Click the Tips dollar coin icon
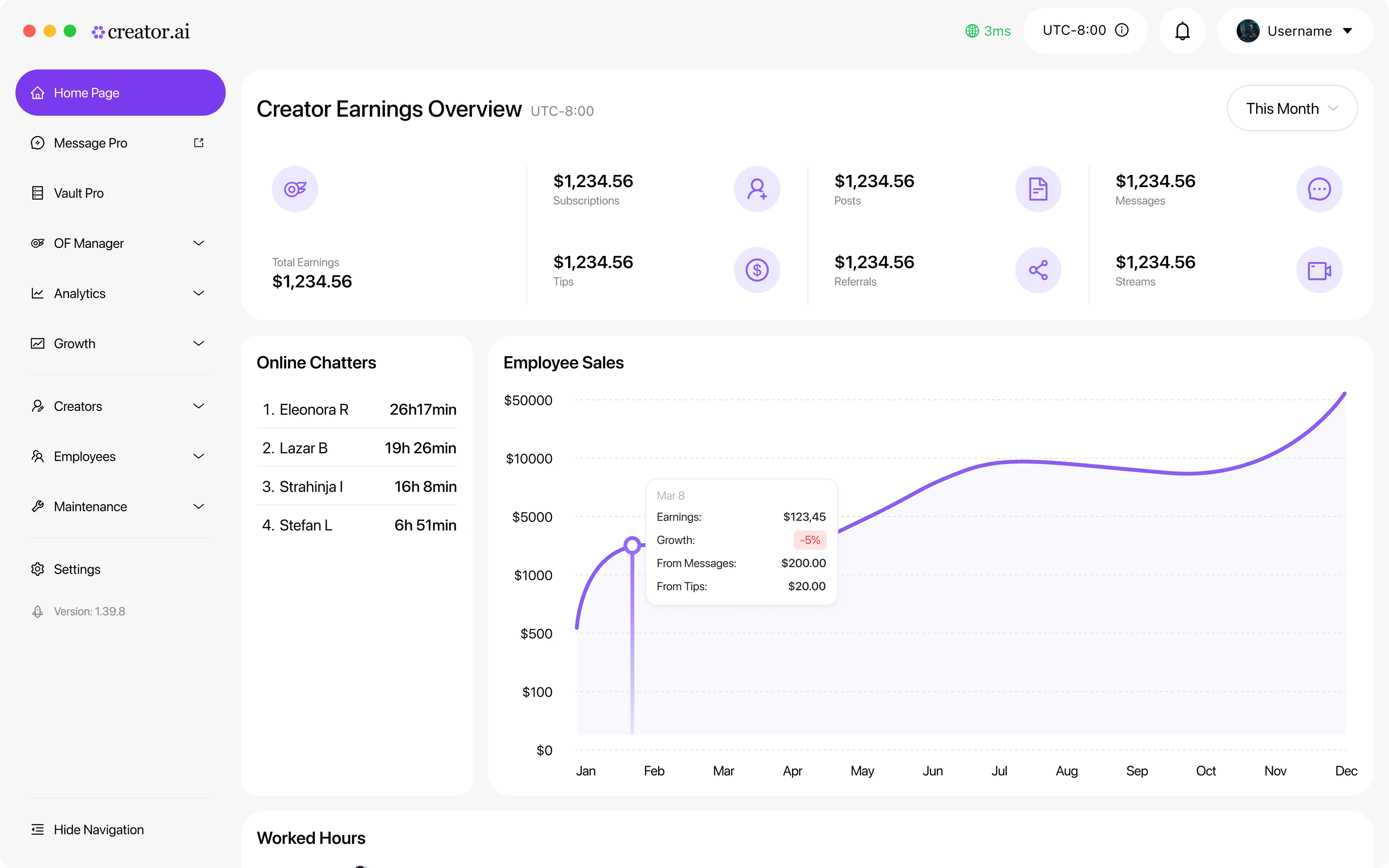The width and height of the screenshot is (1389, 868). [757, 270]
